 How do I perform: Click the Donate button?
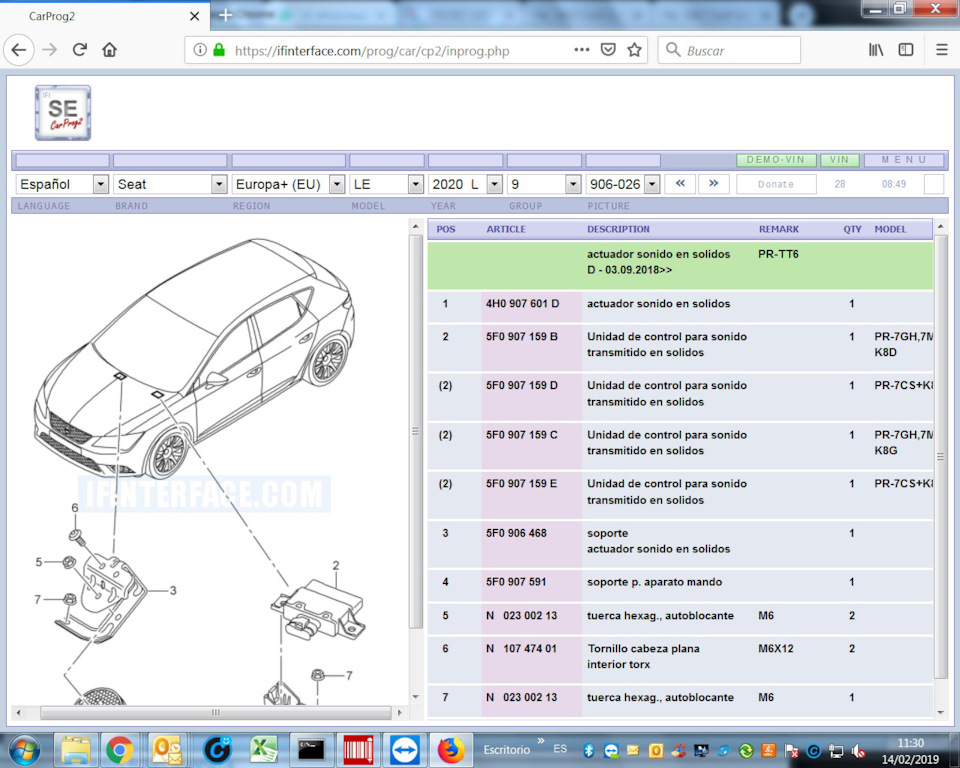click(776, 183)
